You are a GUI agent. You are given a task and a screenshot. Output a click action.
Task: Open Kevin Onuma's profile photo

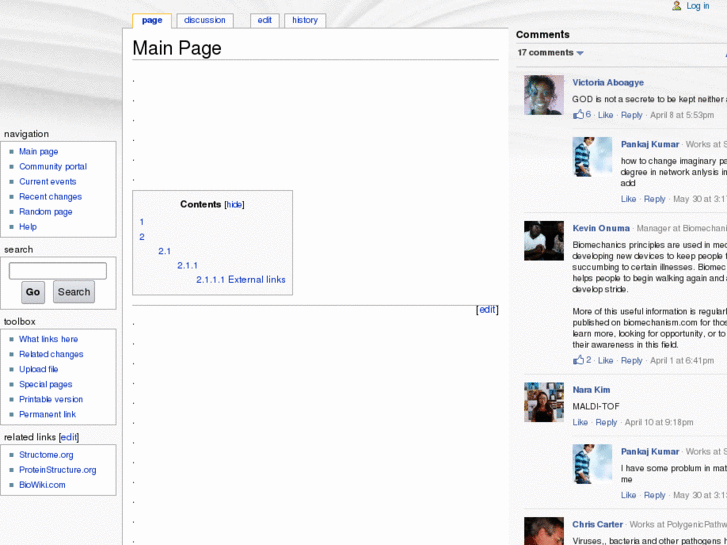(544, 241)
